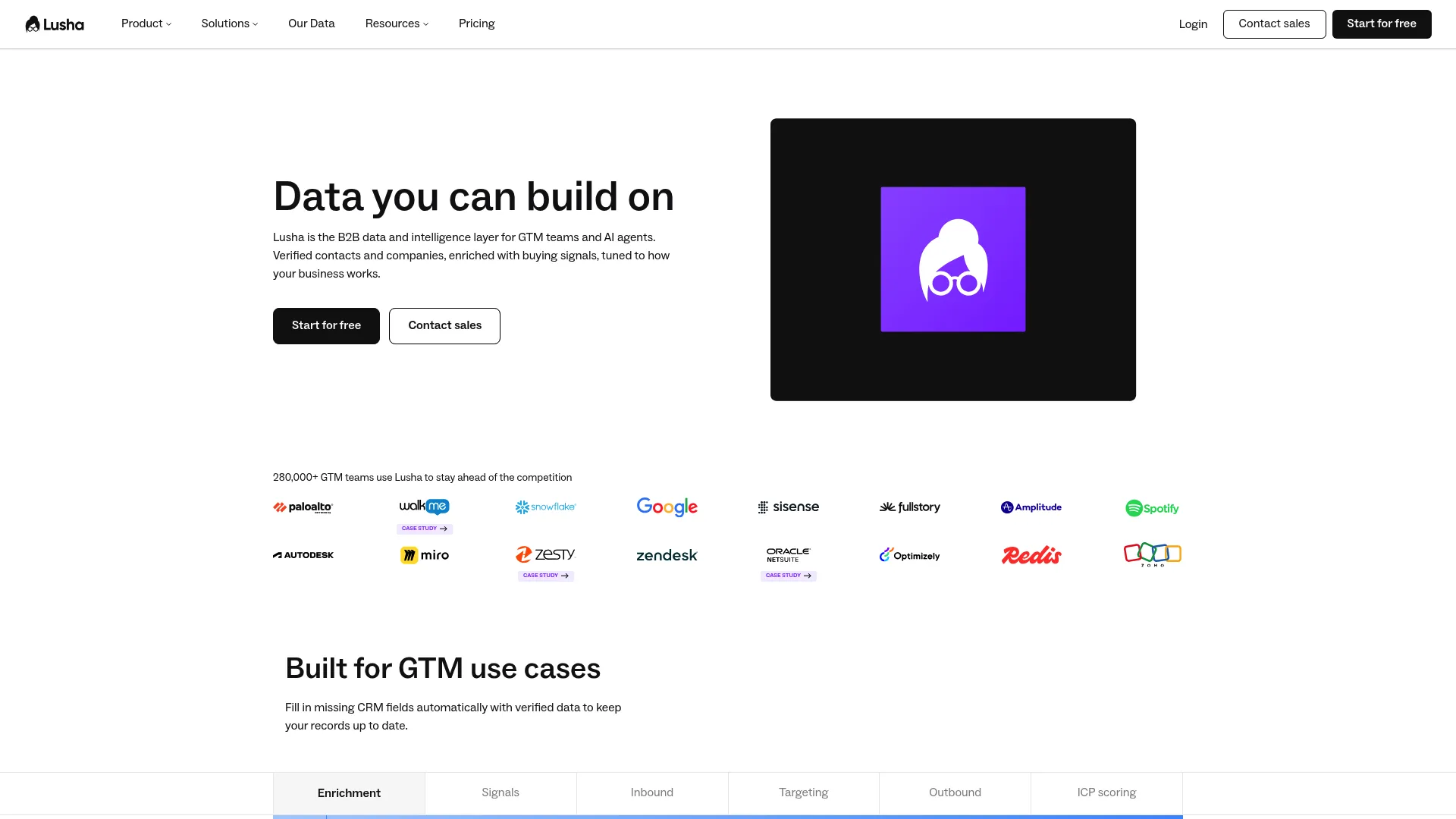This screenshot has width=1456, height=819.
Task: Go to the Pricing page
Action: point(477,24)
